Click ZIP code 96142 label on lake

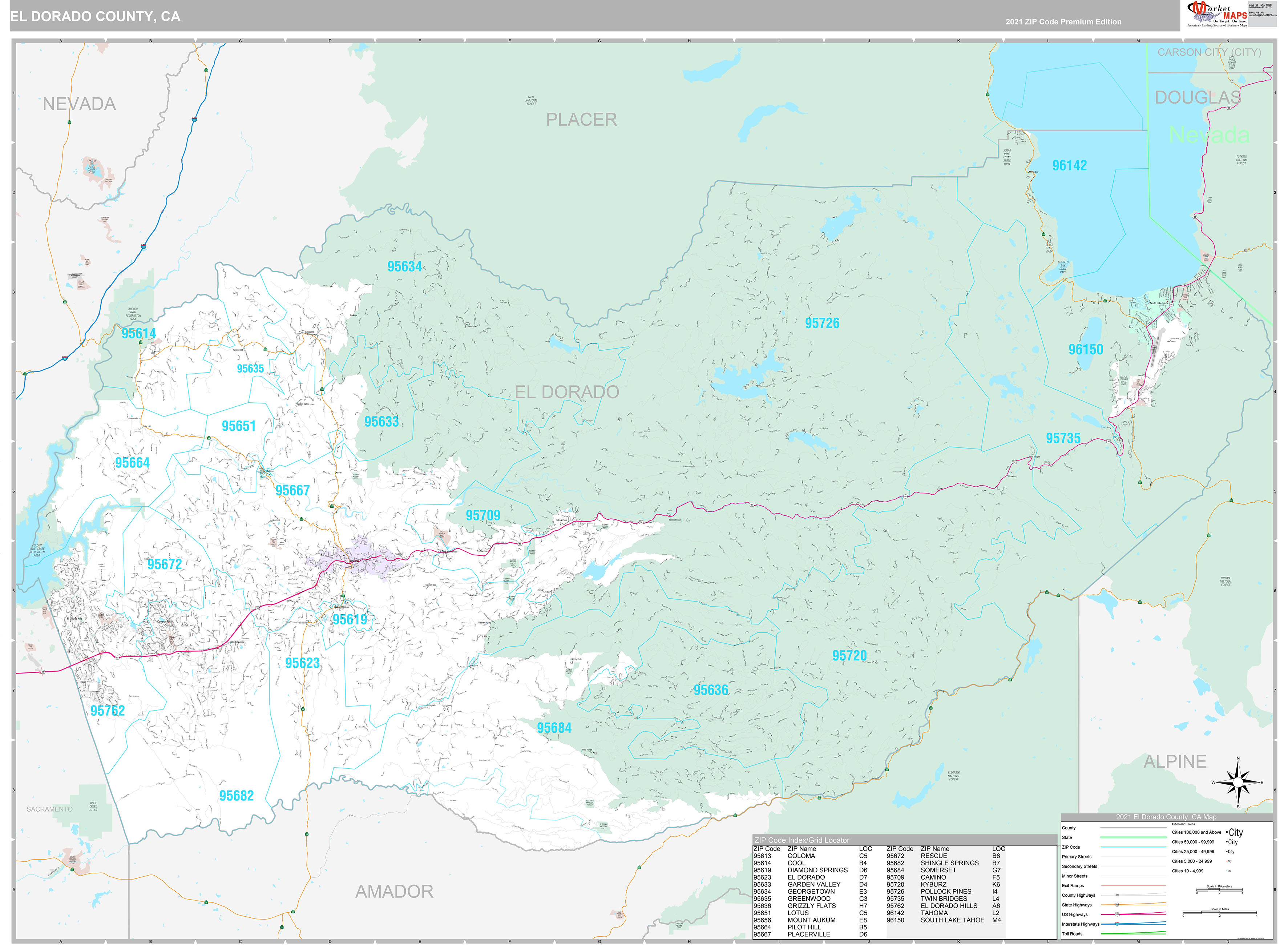click(1069, 165)
